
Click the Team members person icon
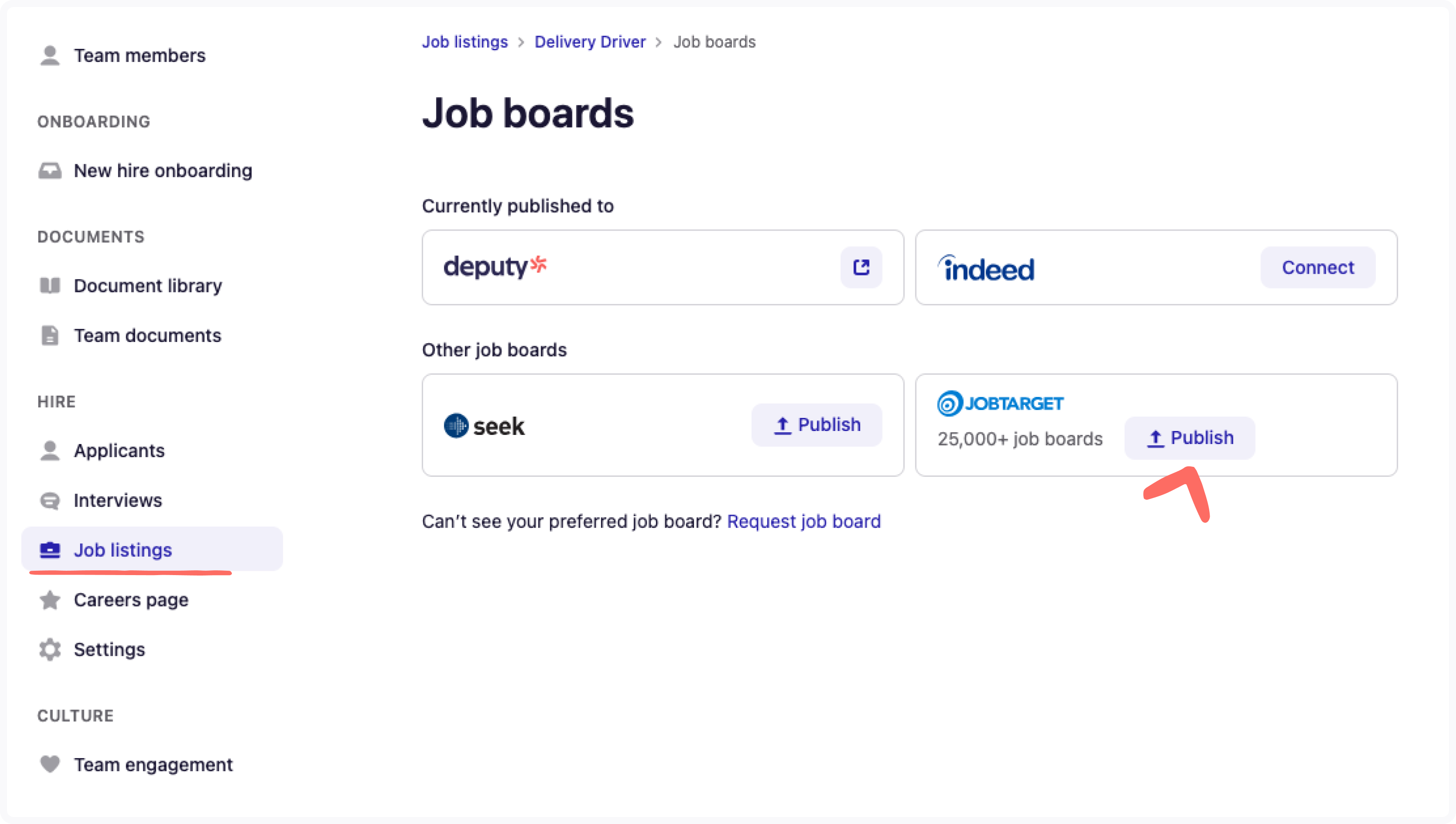pyautogui.click(x=50, y=55)
